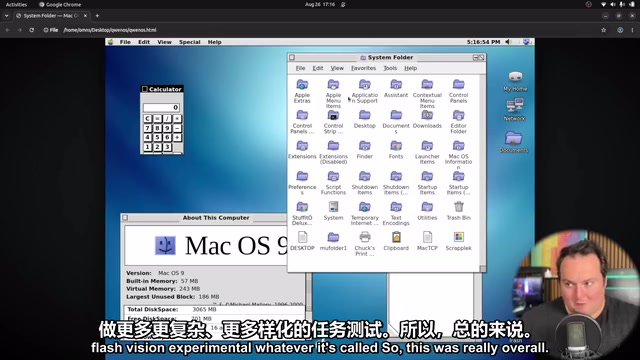640x360 pixels.
Task: Click the Calculator C clear button
Action: (x=147, y=118)
